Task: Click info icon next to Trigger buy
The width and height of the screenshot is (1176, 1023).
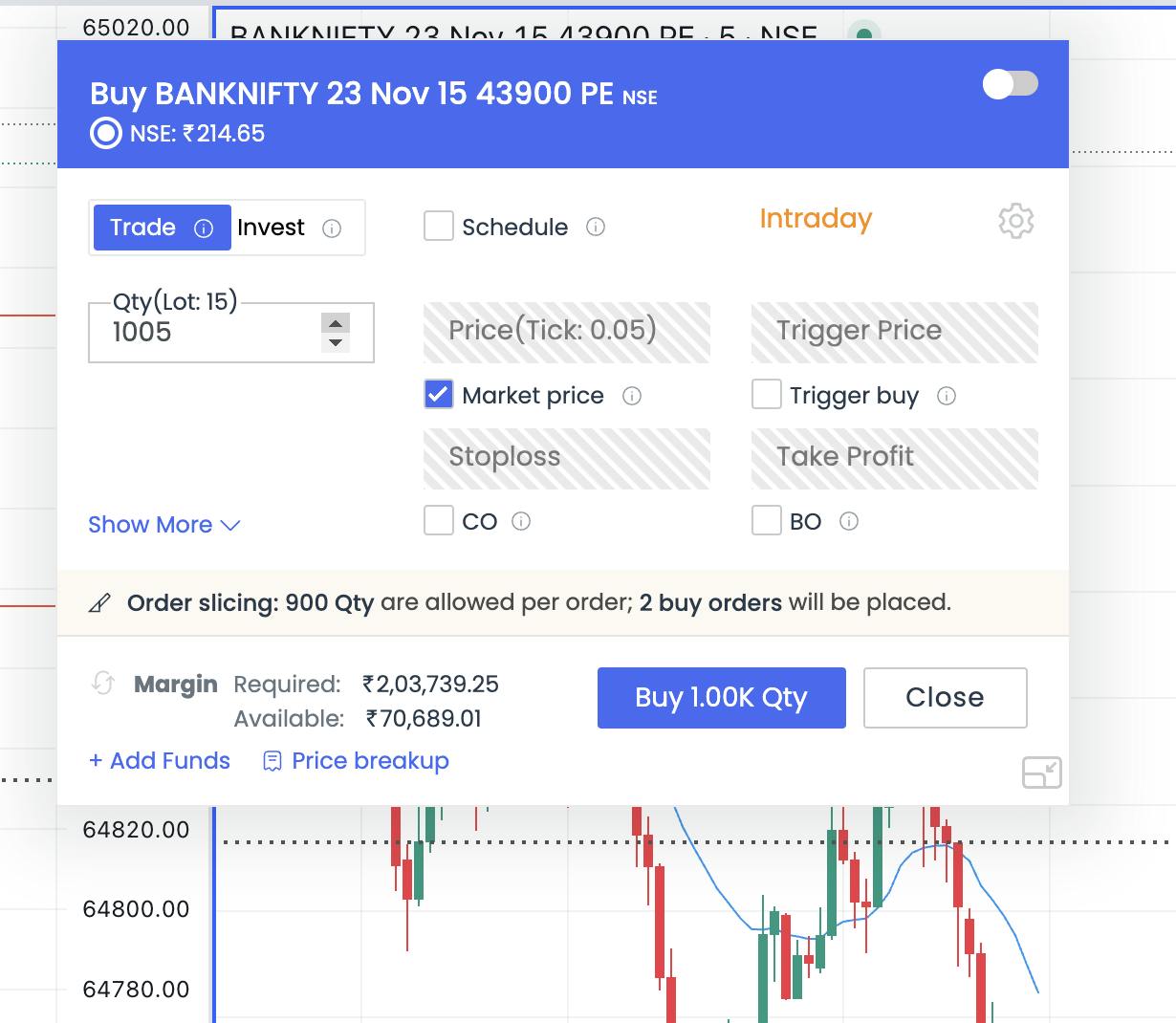Action: click(x=947, y=396)
